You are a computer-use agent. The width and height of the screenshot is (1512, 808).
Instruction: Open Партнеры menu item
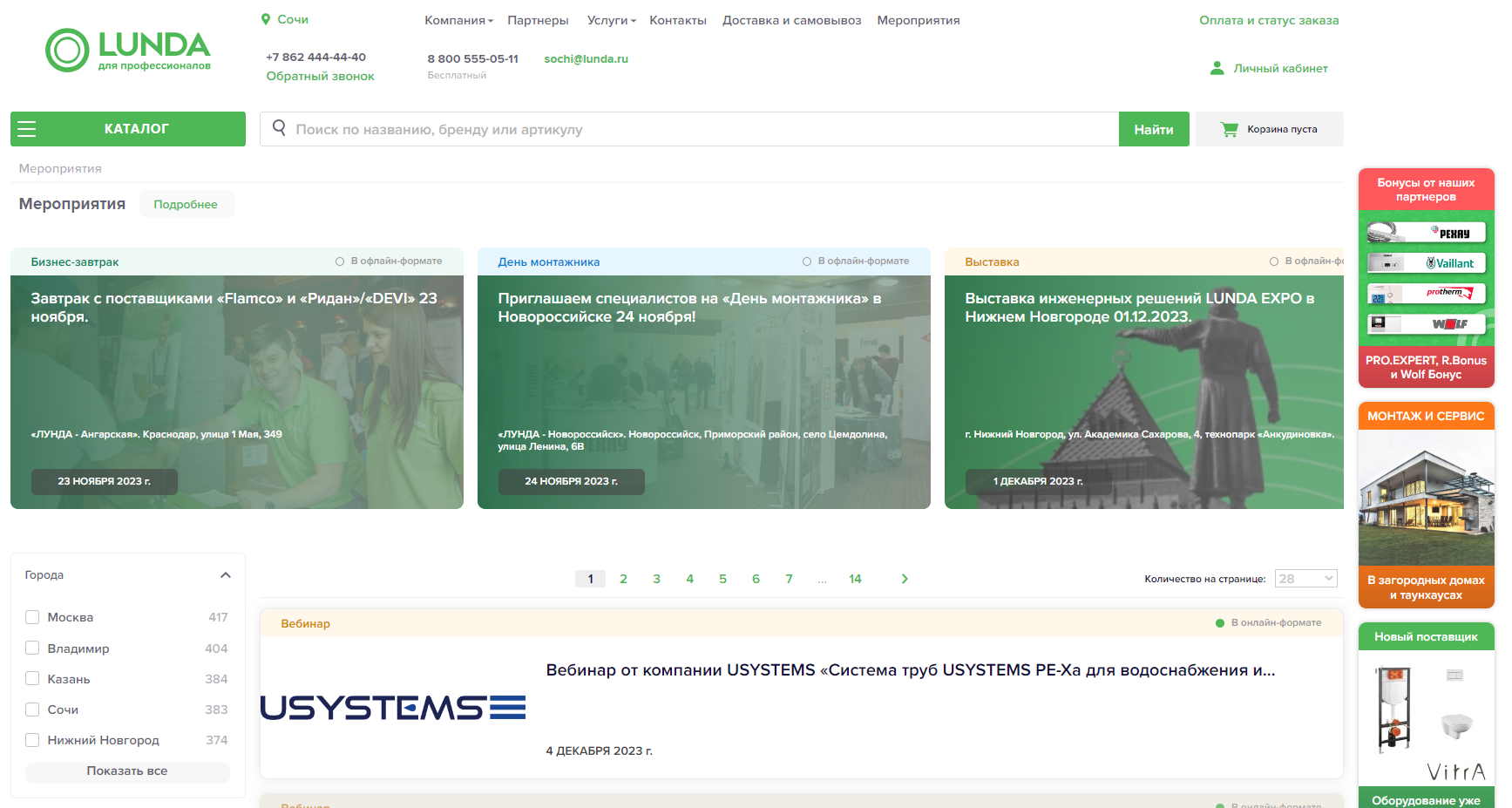pos(538,20)
